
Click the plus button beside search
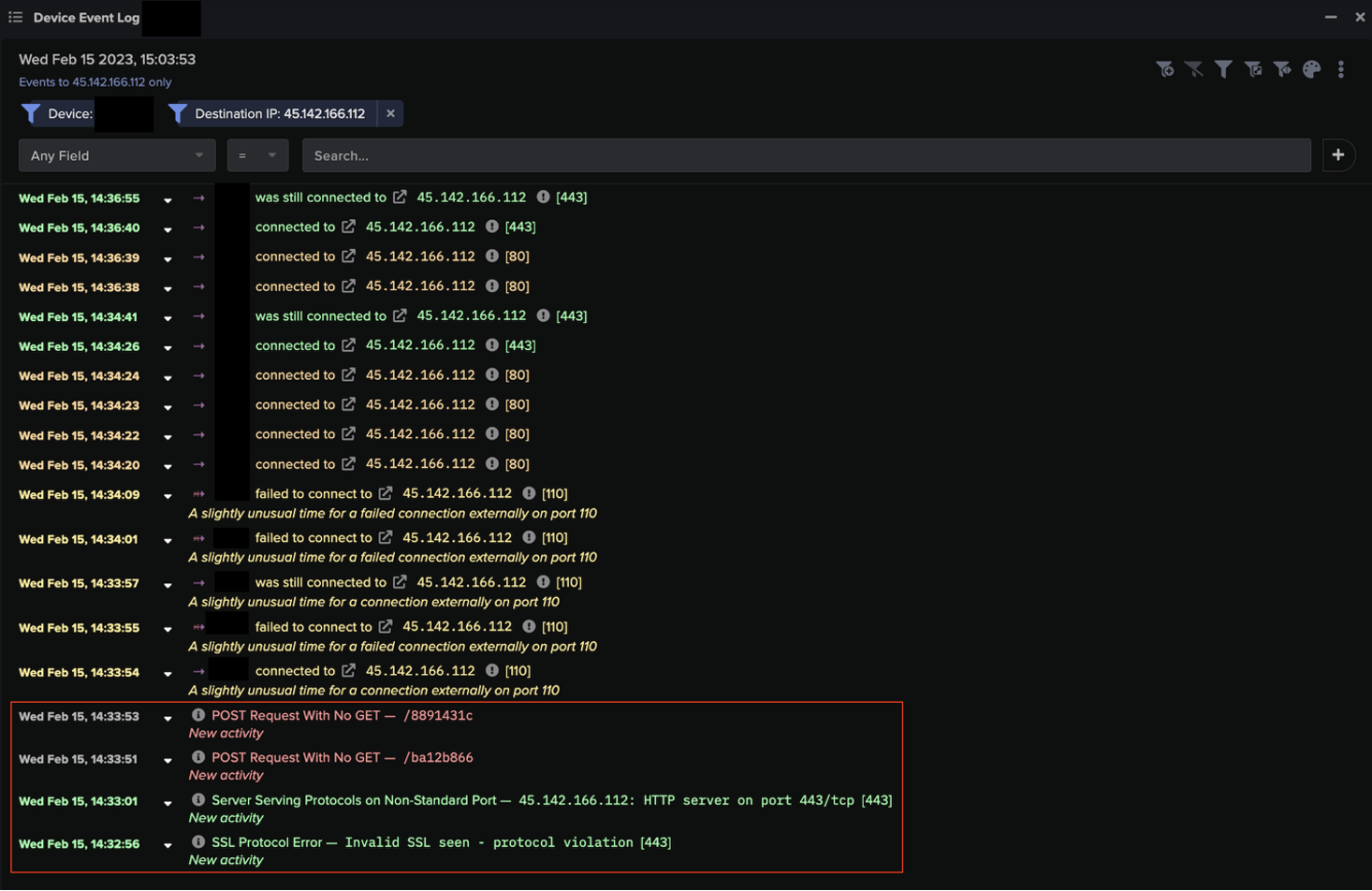[1338, 155]
